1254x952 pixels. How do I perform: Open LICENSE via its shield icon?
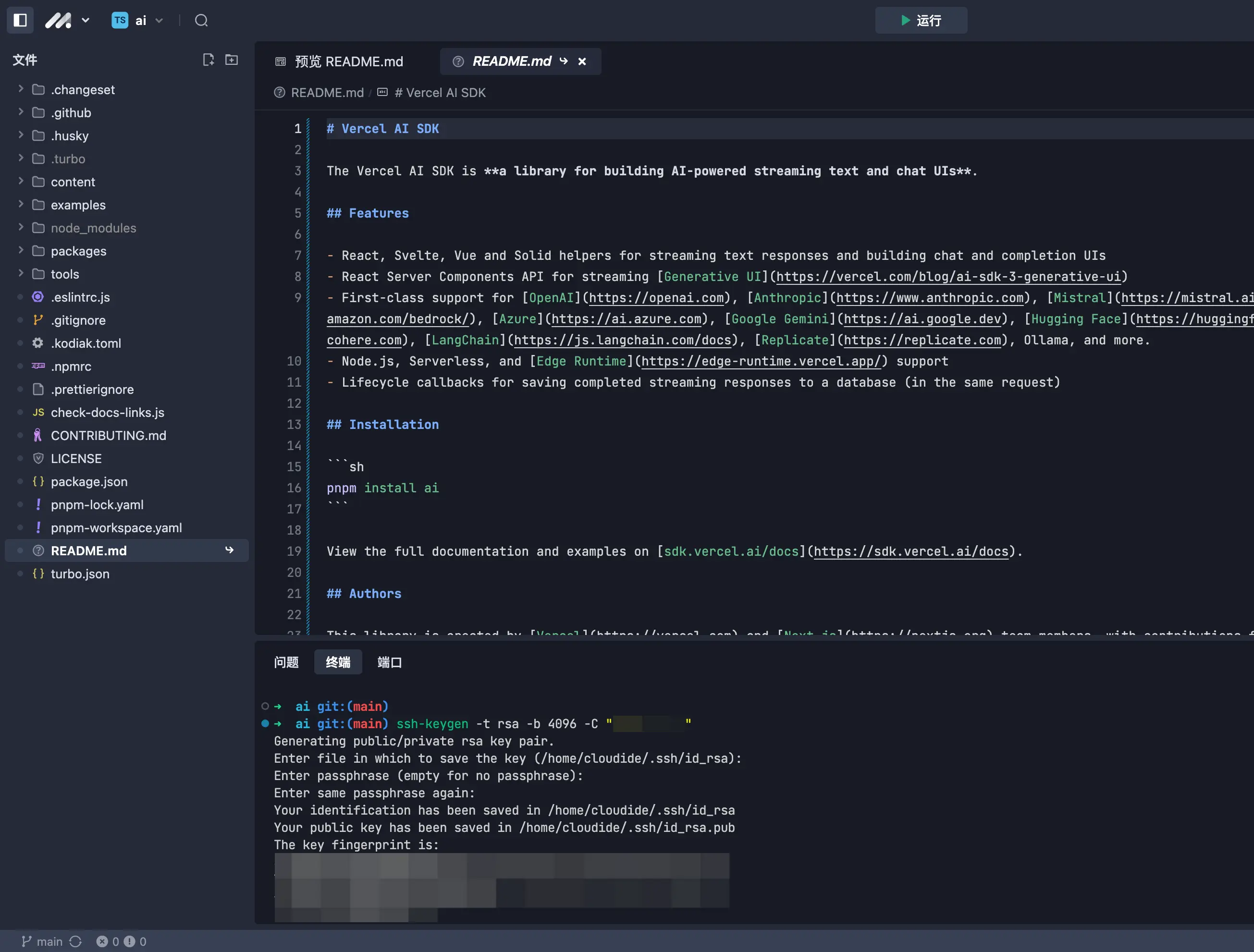point(38,458)
